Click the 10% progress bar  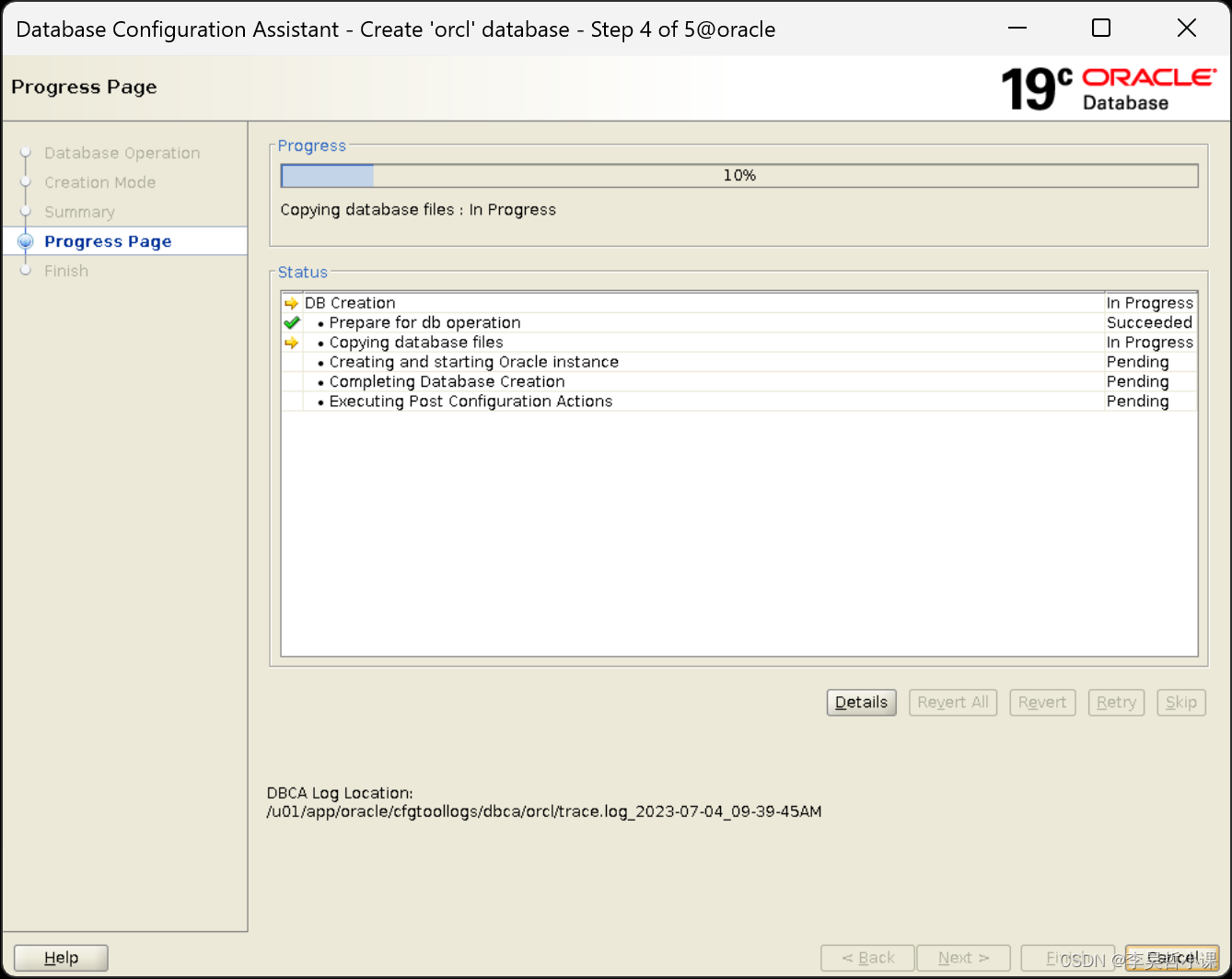739,175
